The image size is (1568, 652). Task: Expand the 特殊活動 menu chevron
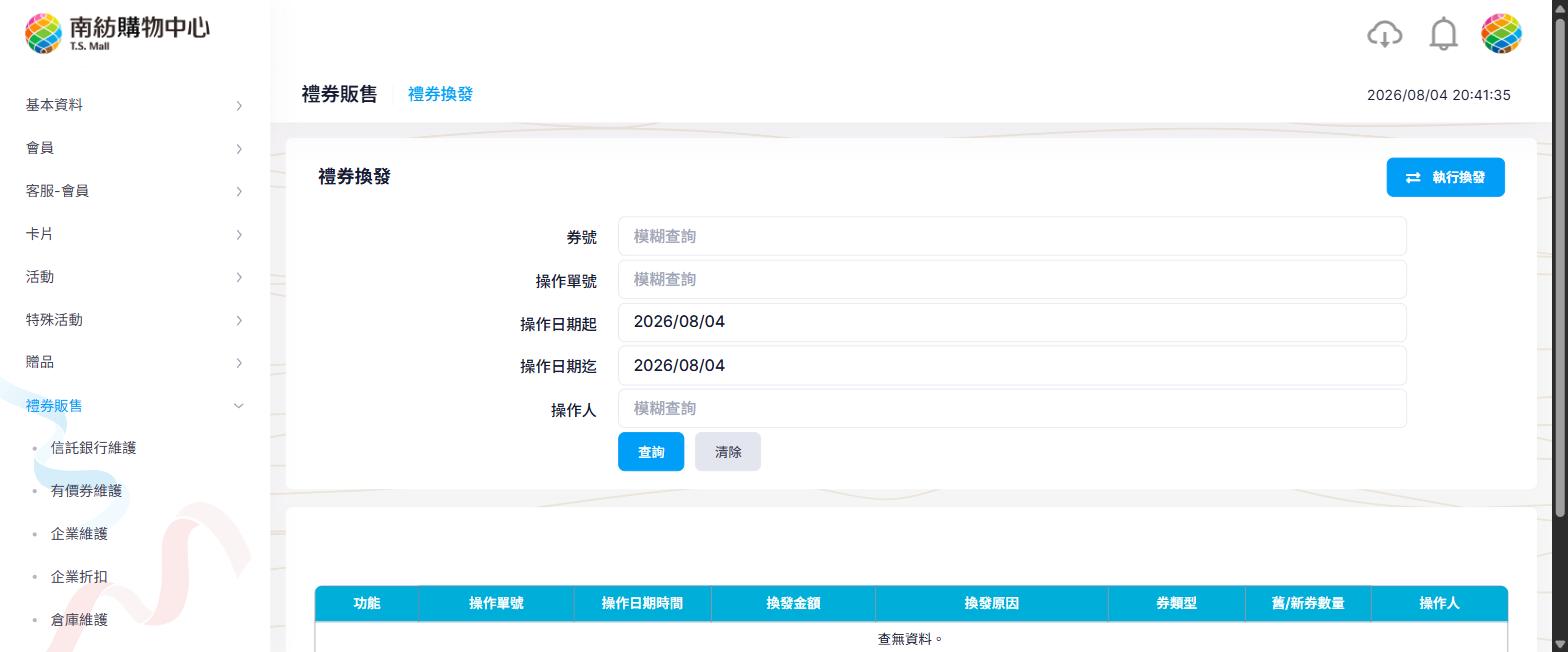coord(239,321)
